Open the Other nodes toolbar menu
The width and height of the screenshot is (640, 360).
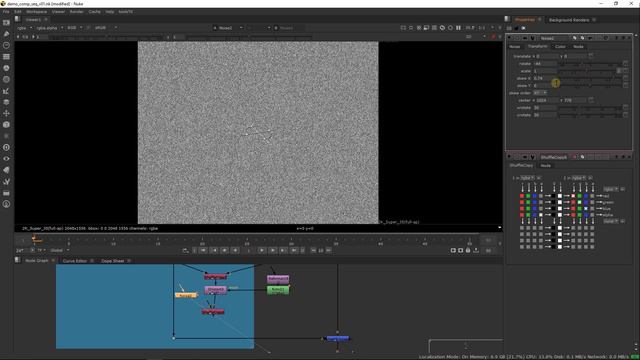click(x=6, y=193)
